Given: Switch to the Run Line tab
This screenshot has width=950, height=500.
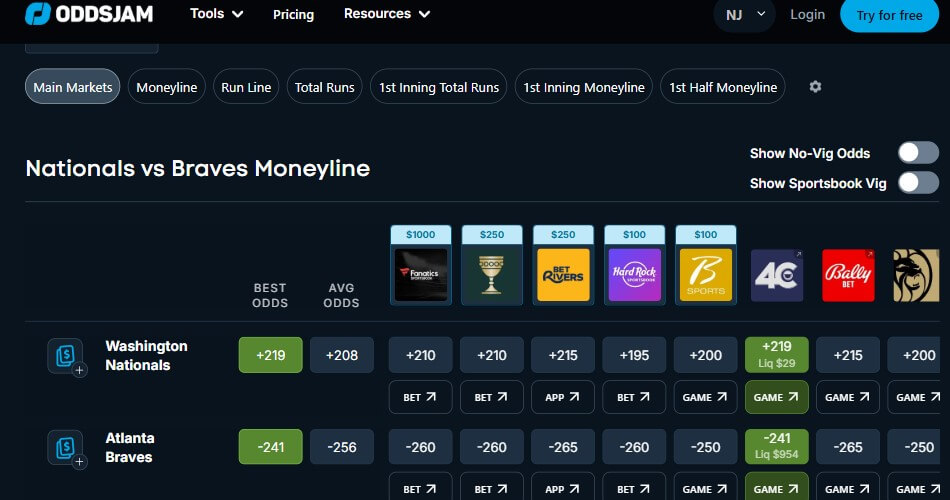Looking at the screenshot, I should (x=246, y=87).
